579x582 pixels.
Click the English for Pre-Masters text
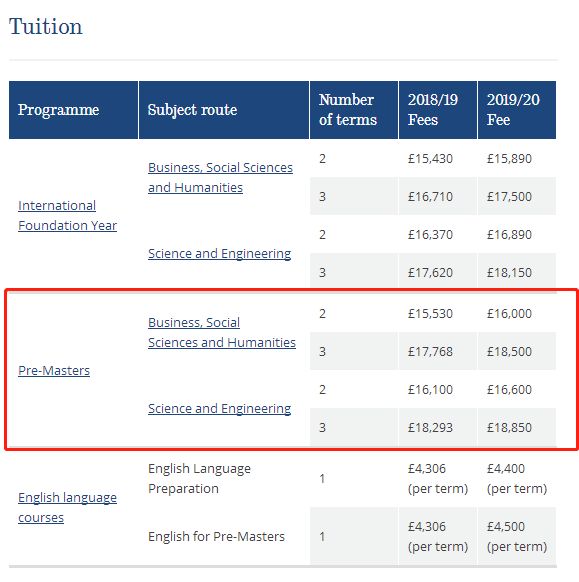[216, 536]
